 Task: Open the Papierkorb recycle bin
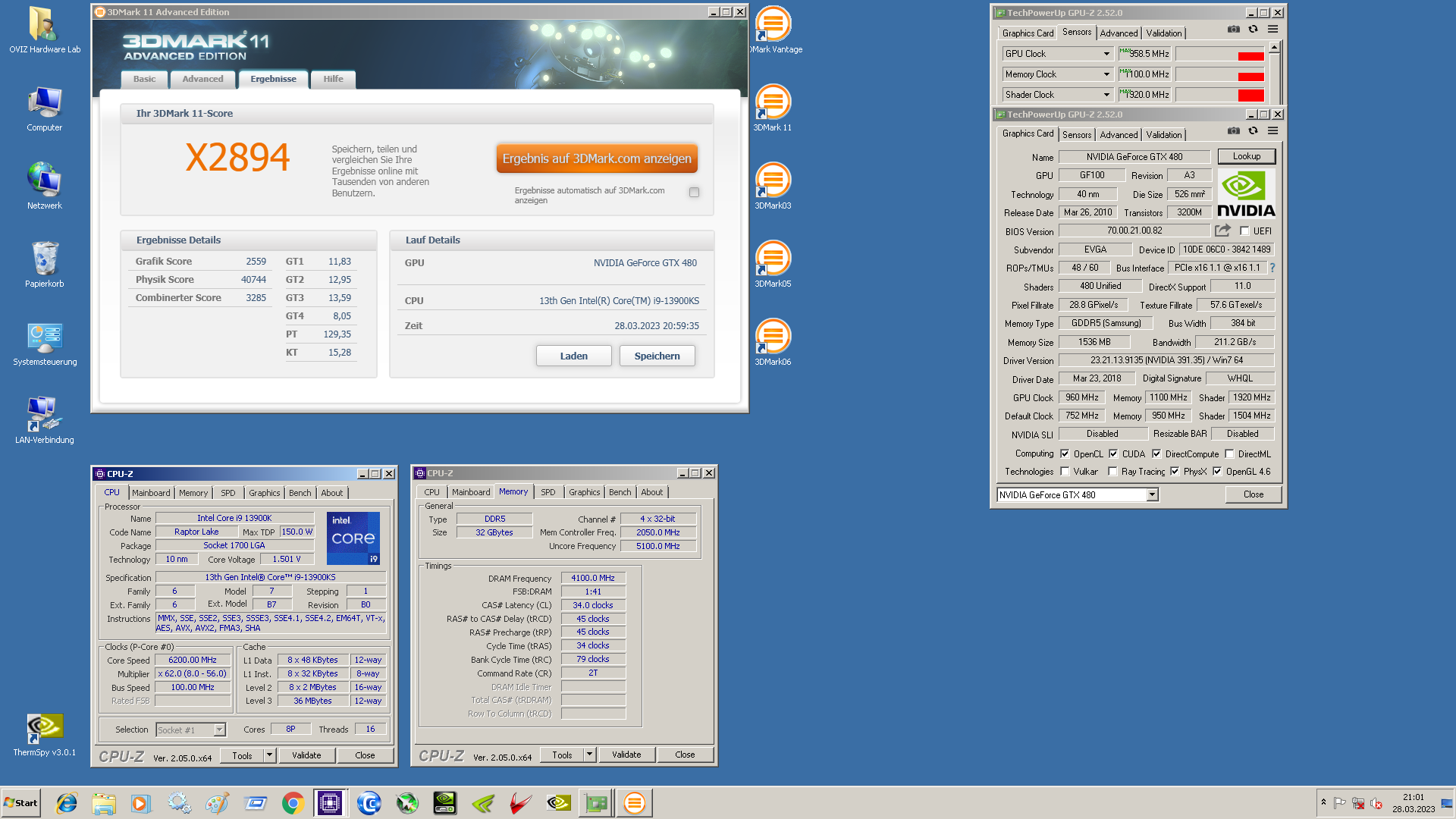(44, 265)
